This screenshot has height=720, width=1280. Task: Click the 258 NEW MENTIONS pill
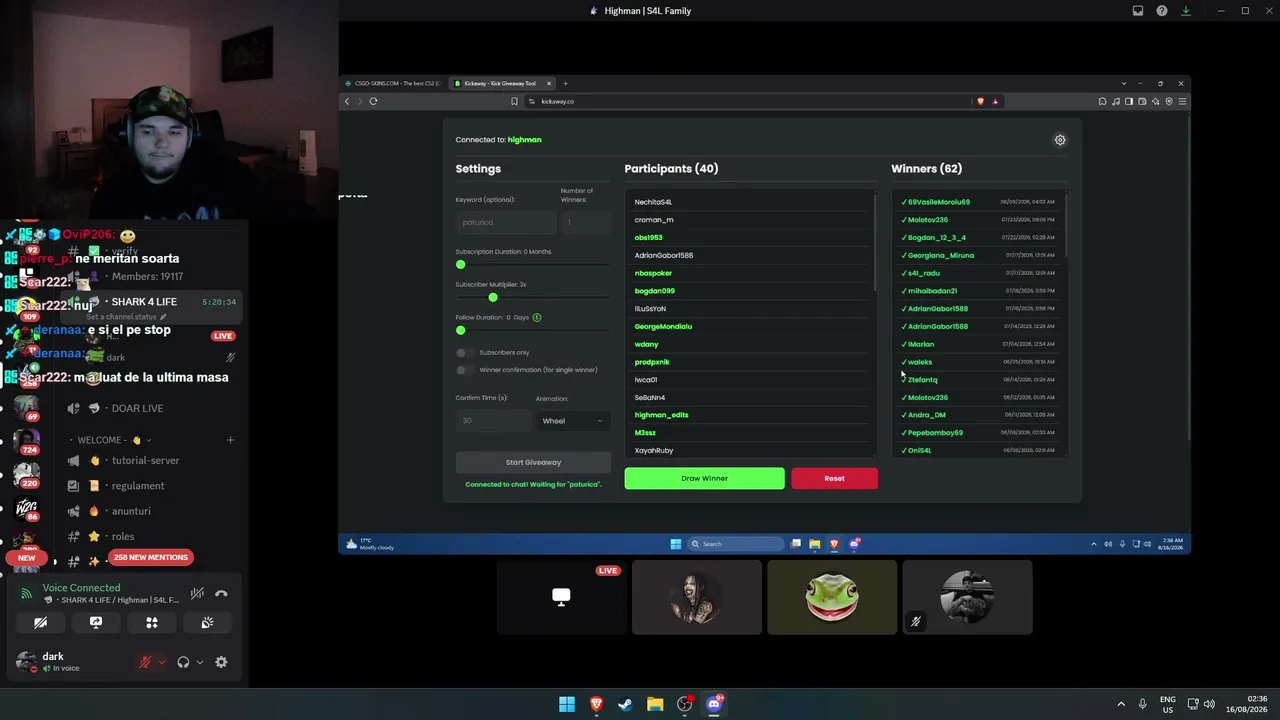coord(150,557)
